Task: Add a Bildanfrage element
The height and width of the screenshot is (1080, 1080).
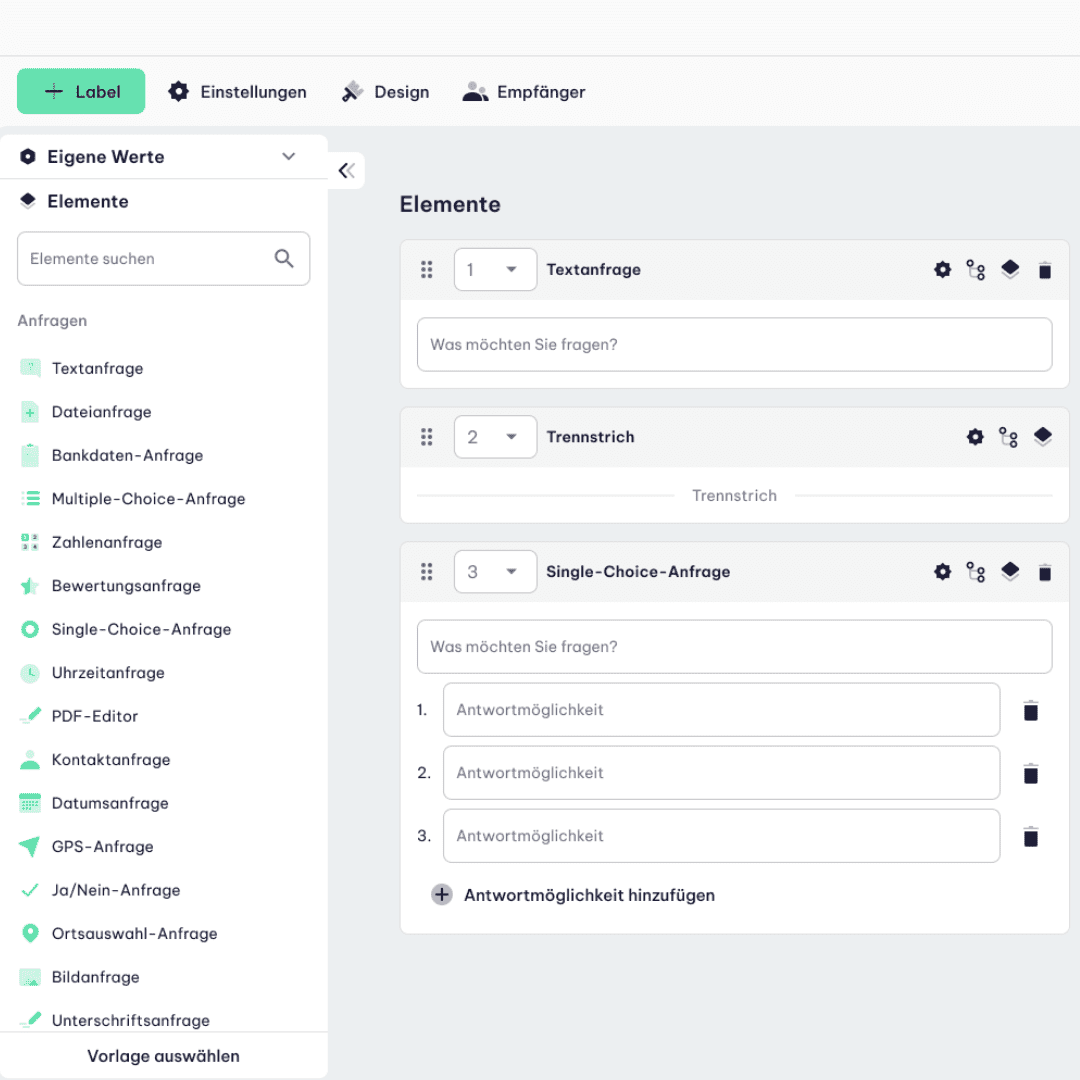Action: point(80,976)
